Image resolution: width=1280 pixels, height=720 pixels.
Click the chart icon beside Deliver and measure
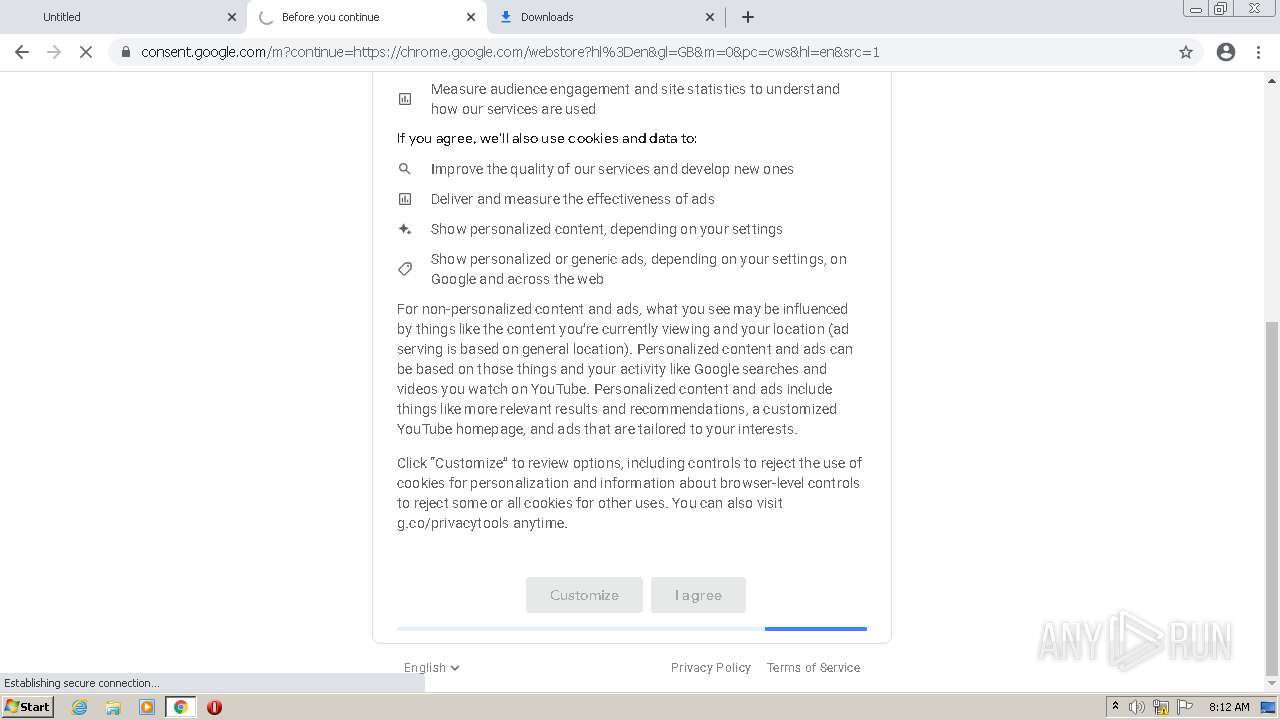405,199
